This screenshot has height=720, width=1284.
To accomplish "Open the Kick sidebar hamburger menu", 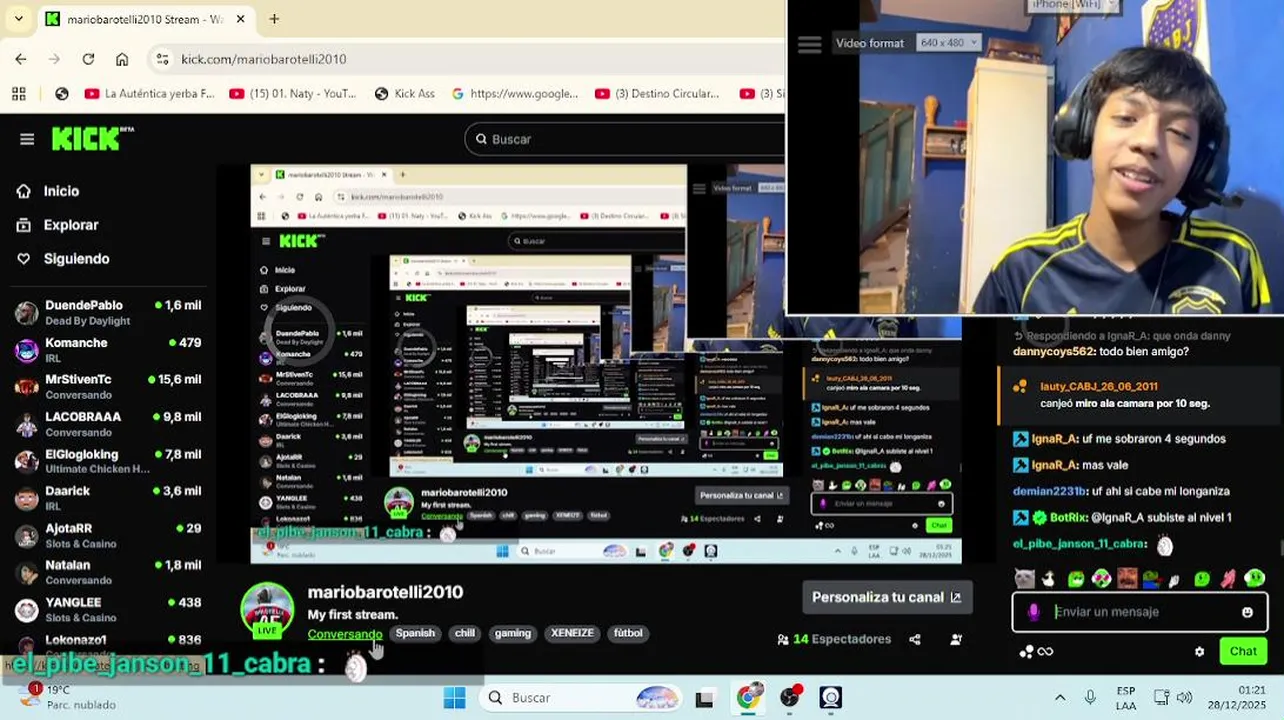I will click(27, 139).
